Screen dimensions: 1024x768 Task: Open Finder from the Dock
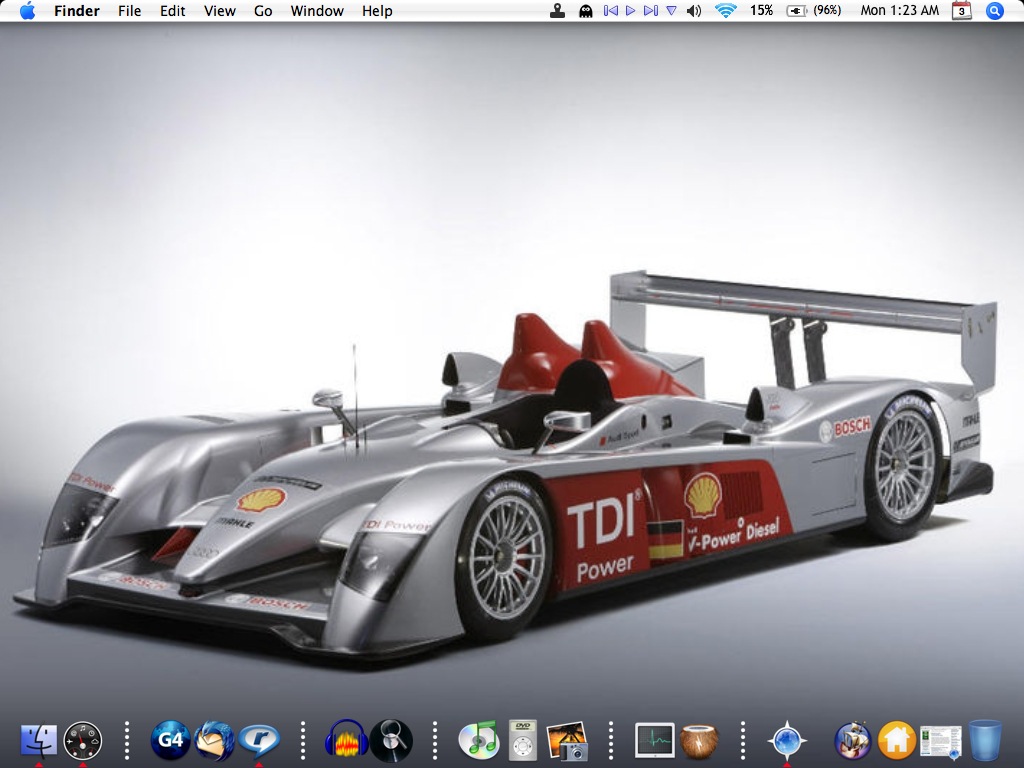click(x=39, y=740)
